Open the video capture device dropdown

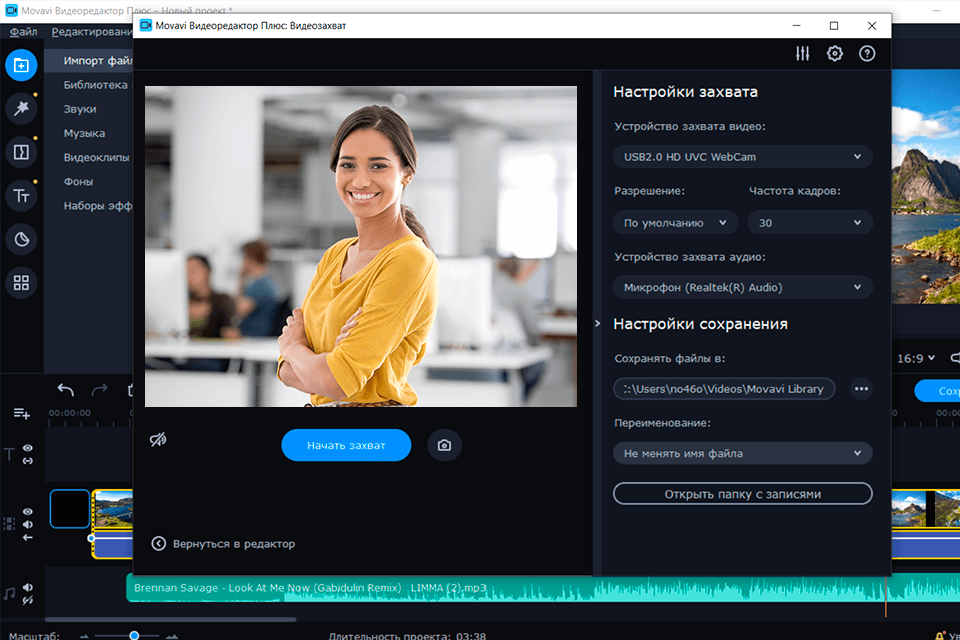pos(742,157)
